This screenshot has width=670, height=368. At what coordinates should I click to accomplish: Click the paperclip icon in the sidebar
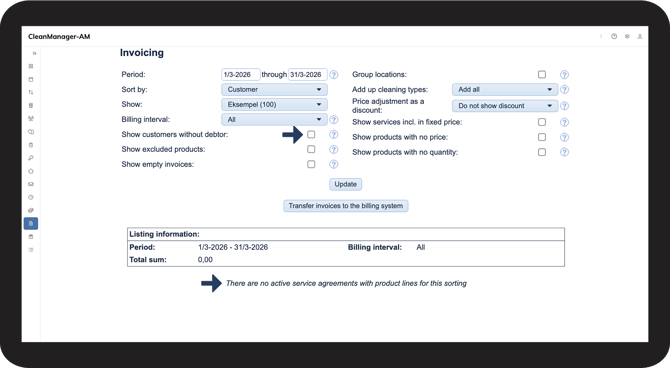[x=31, y=210]
